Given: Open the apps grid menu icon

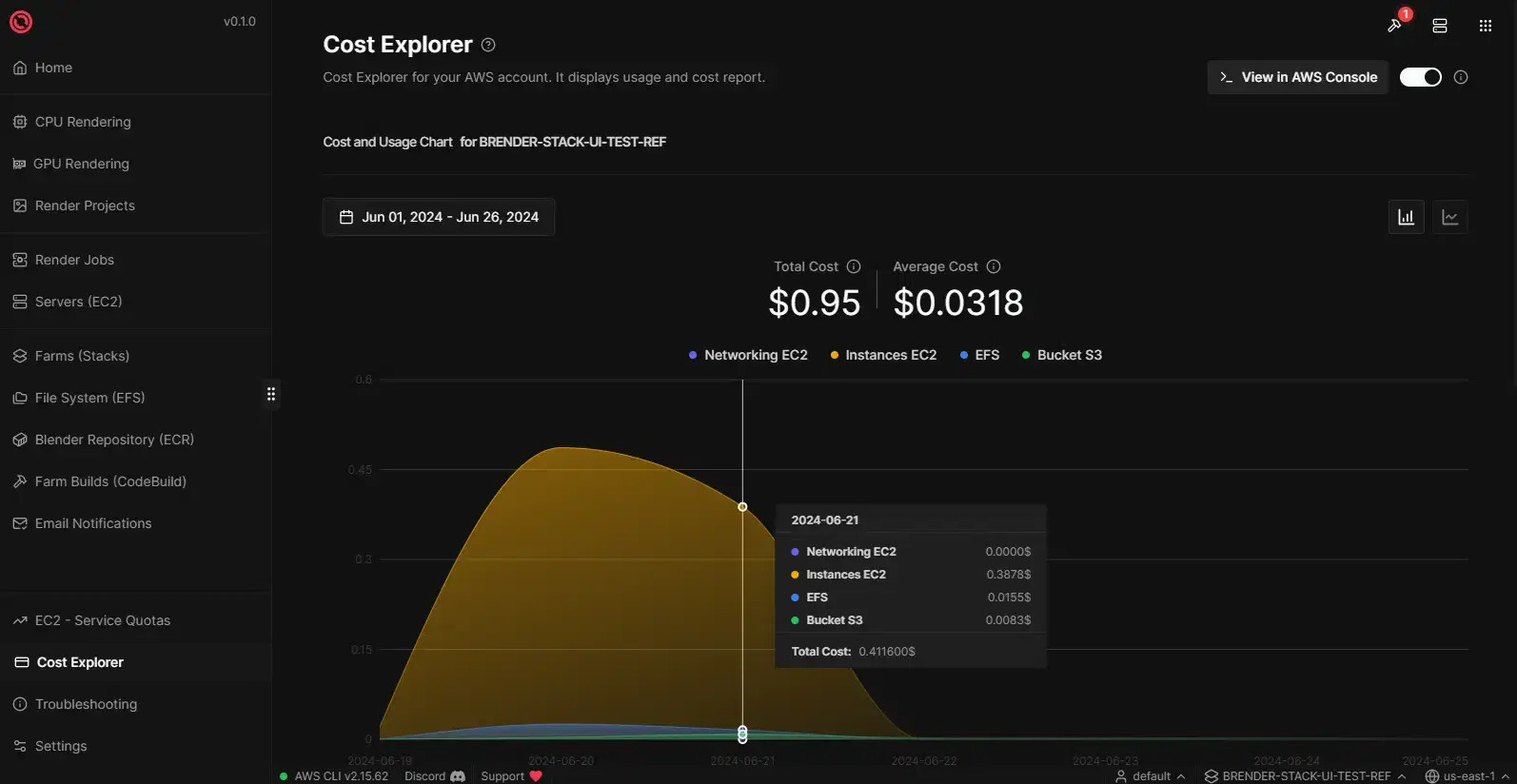Looking at the screenshot, I should pyautogui.click(x=1486, y=26).
